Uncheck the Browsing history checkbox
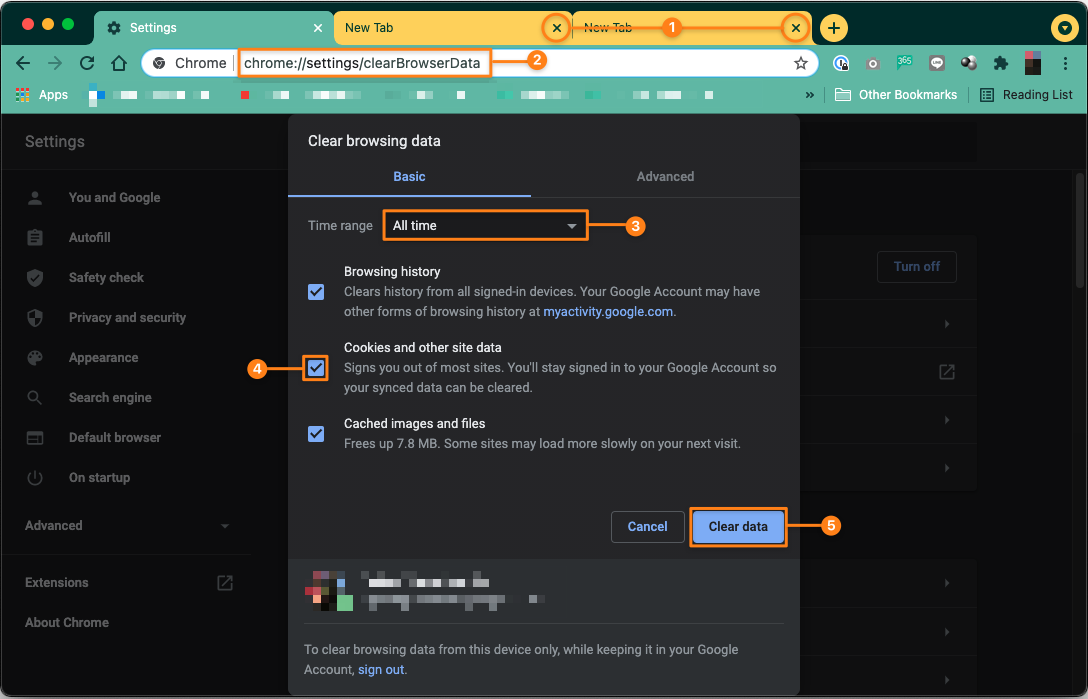The height and width of the screenshot is (699, 1088). pyautogui.click(x=316, y=292)
